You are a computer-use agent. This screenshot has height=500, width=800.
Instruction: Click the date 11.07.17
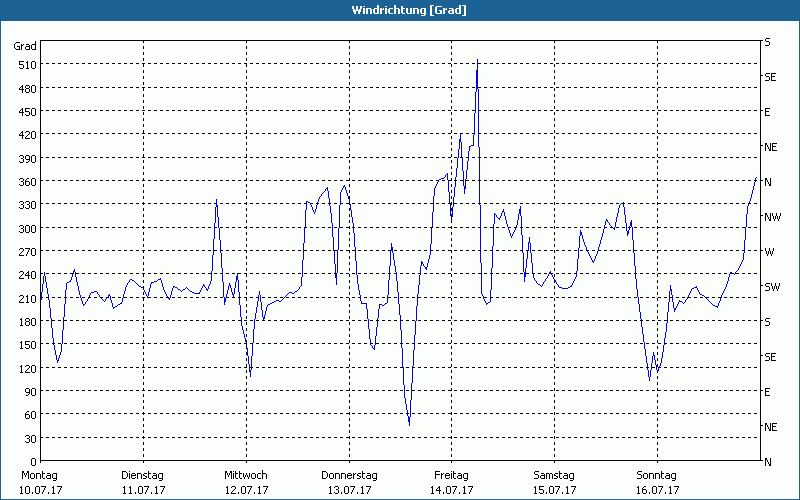coord(143,490)
